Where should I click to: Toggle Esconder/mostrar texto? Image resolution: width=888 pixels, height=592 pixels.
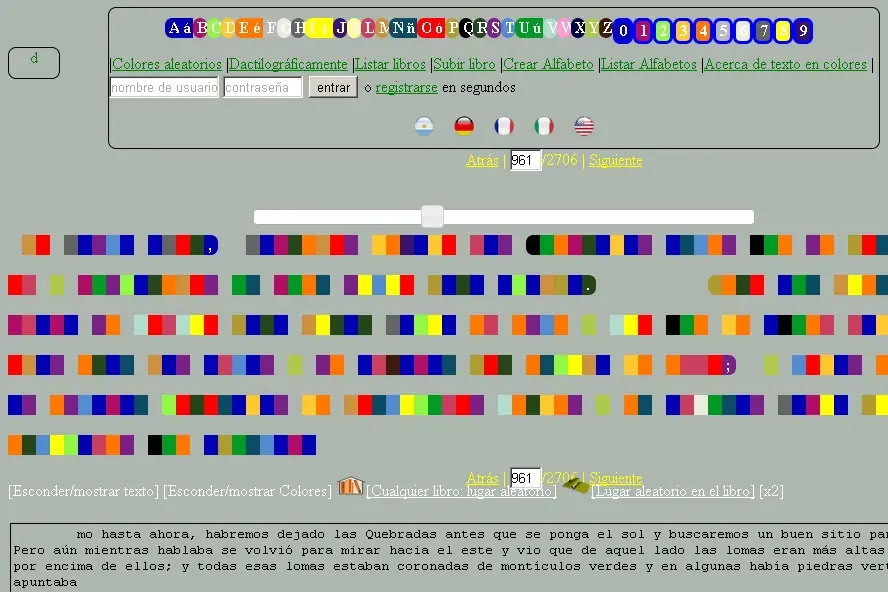tap(84, 491)
